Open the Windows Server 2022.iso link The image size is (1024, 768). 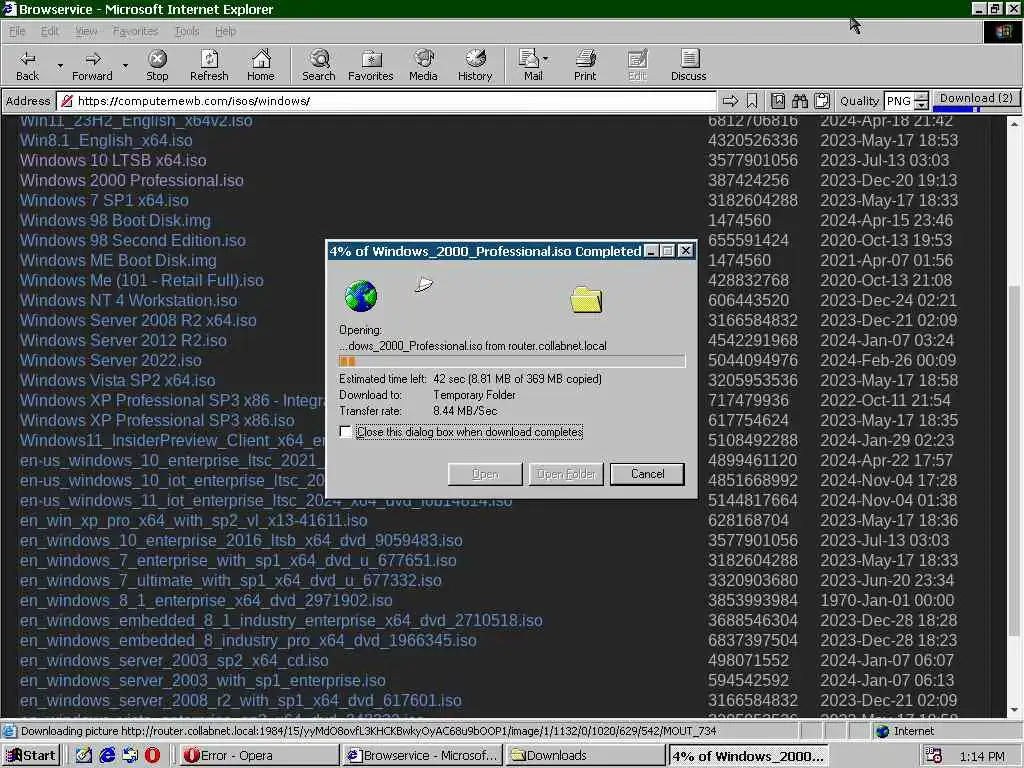tap(110, 360)
